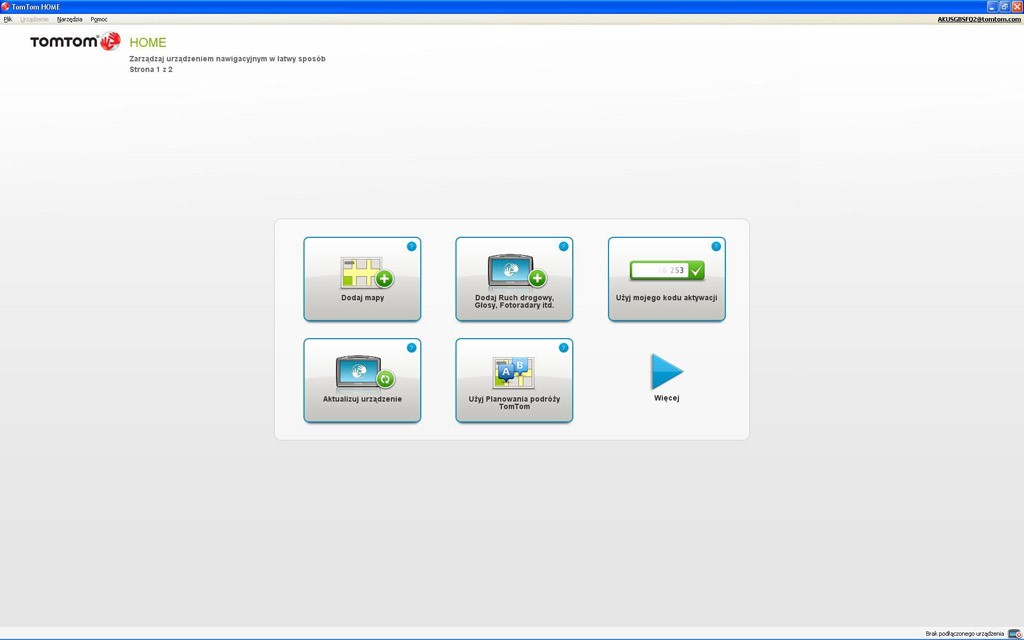Image resolution: width=1024 pixels, height=640 pixels.
Task: Show help for the Dodaj mapy tile
Action: [x=411, y=246]
